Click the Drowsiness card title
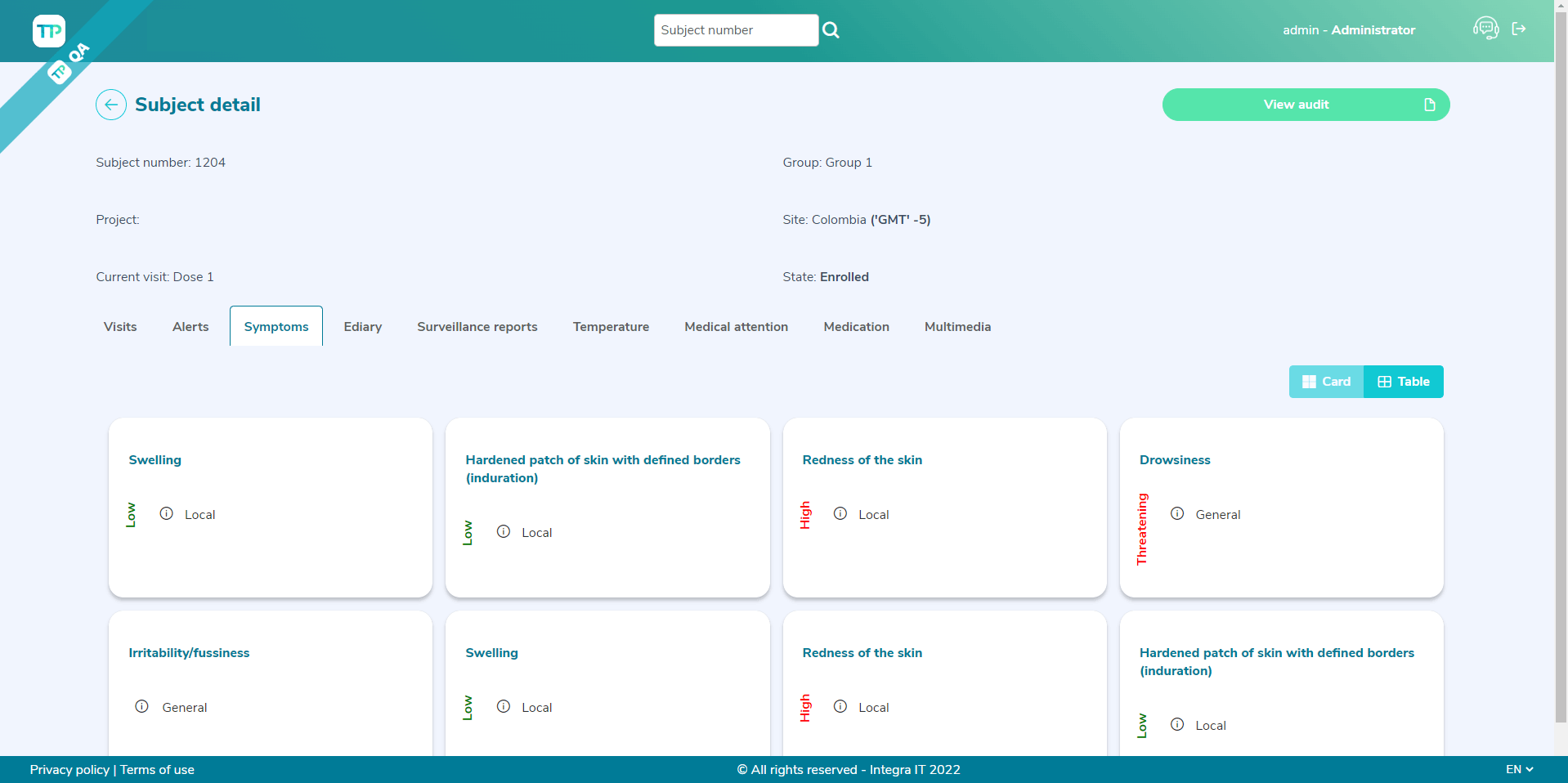 click(1175, 459)
